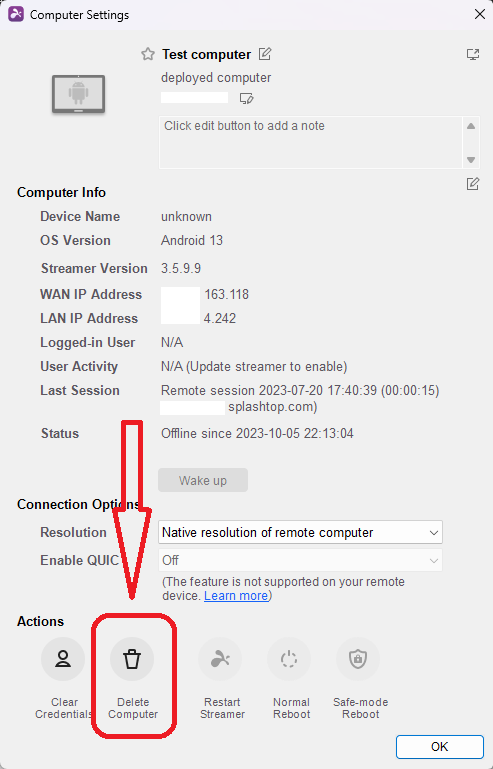Click the Restart Streamer icon

(x=220, y=659)
